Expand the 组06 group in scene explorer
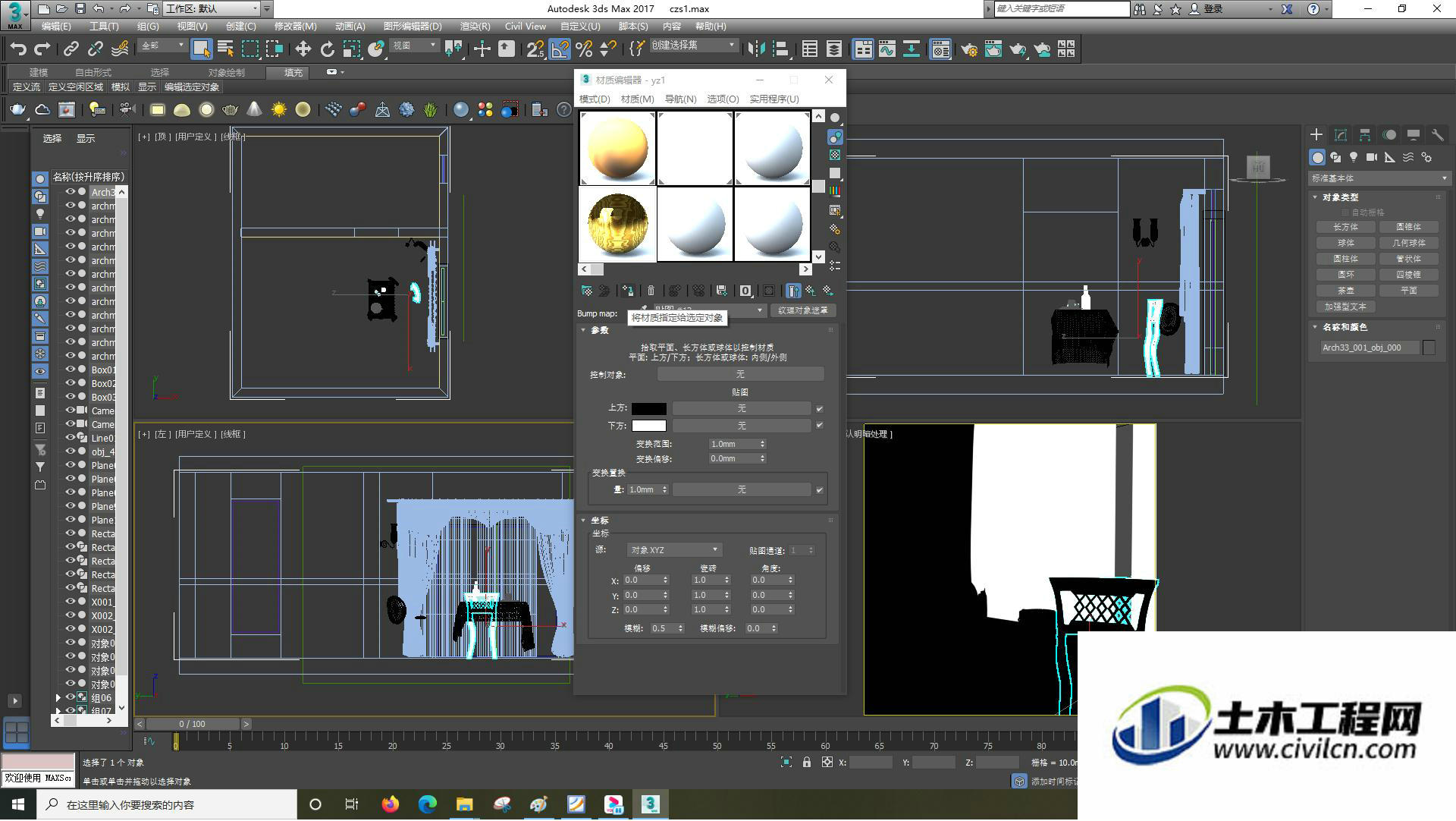Screen dimensions: 1456x821 coord(58,698)
